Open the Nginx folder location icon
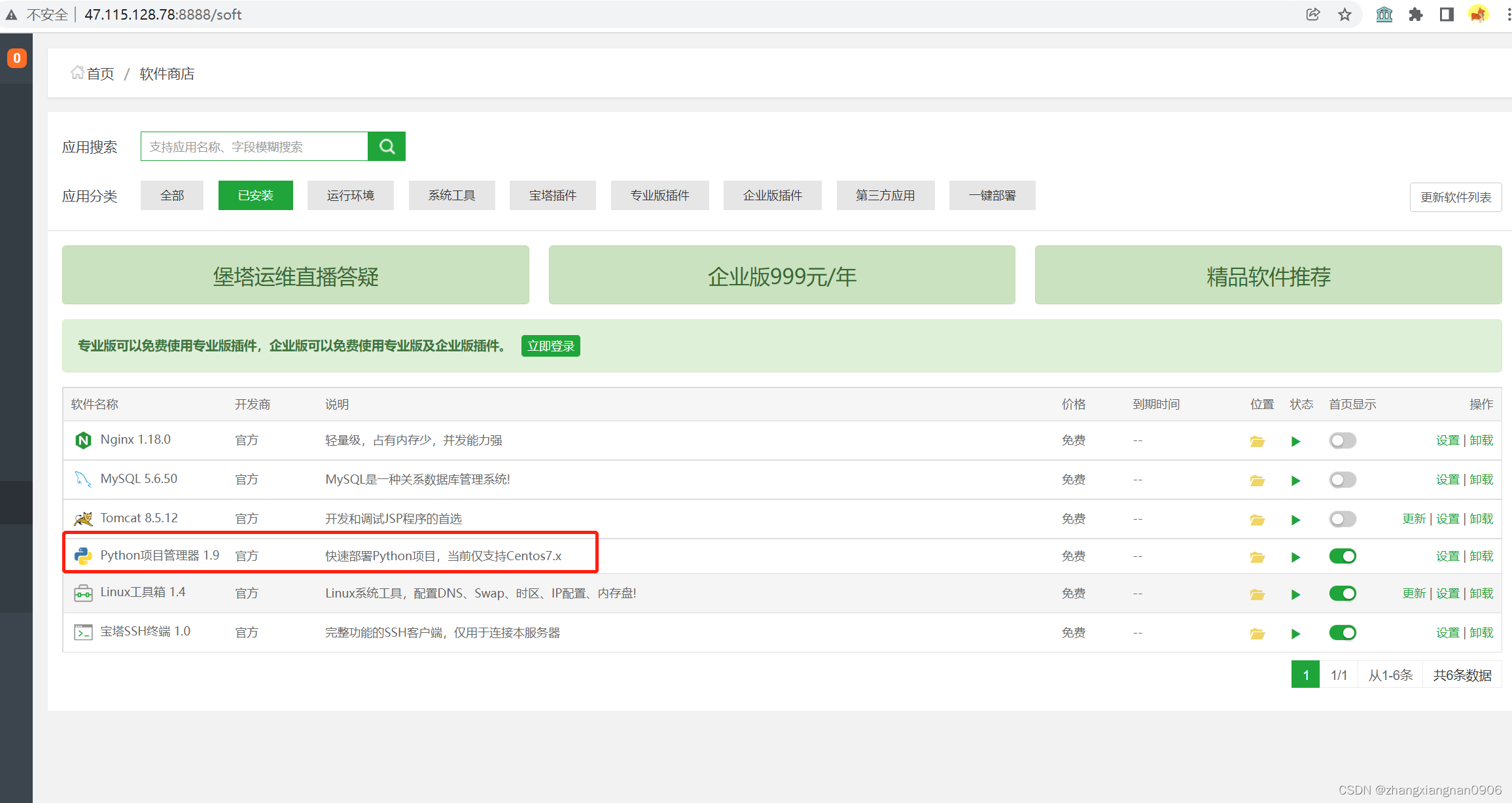This screenshot has height=803, width=1512. pos(1257,441)
